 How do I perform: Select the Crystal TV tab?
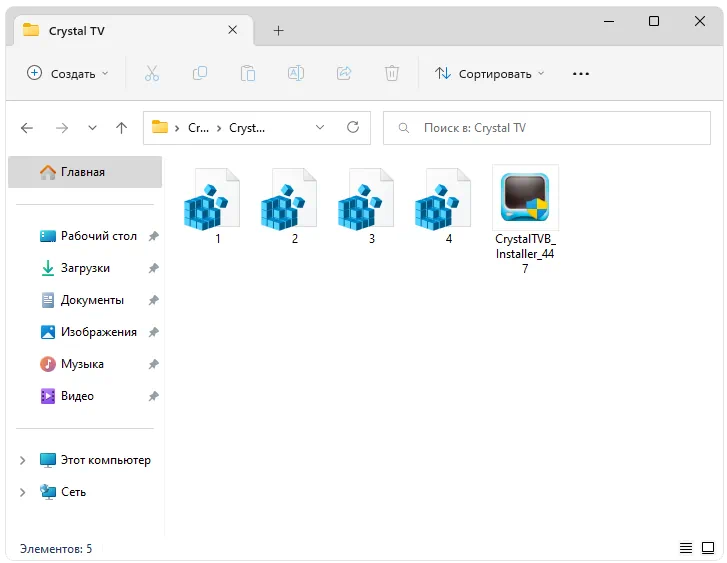tap(134, 31)
